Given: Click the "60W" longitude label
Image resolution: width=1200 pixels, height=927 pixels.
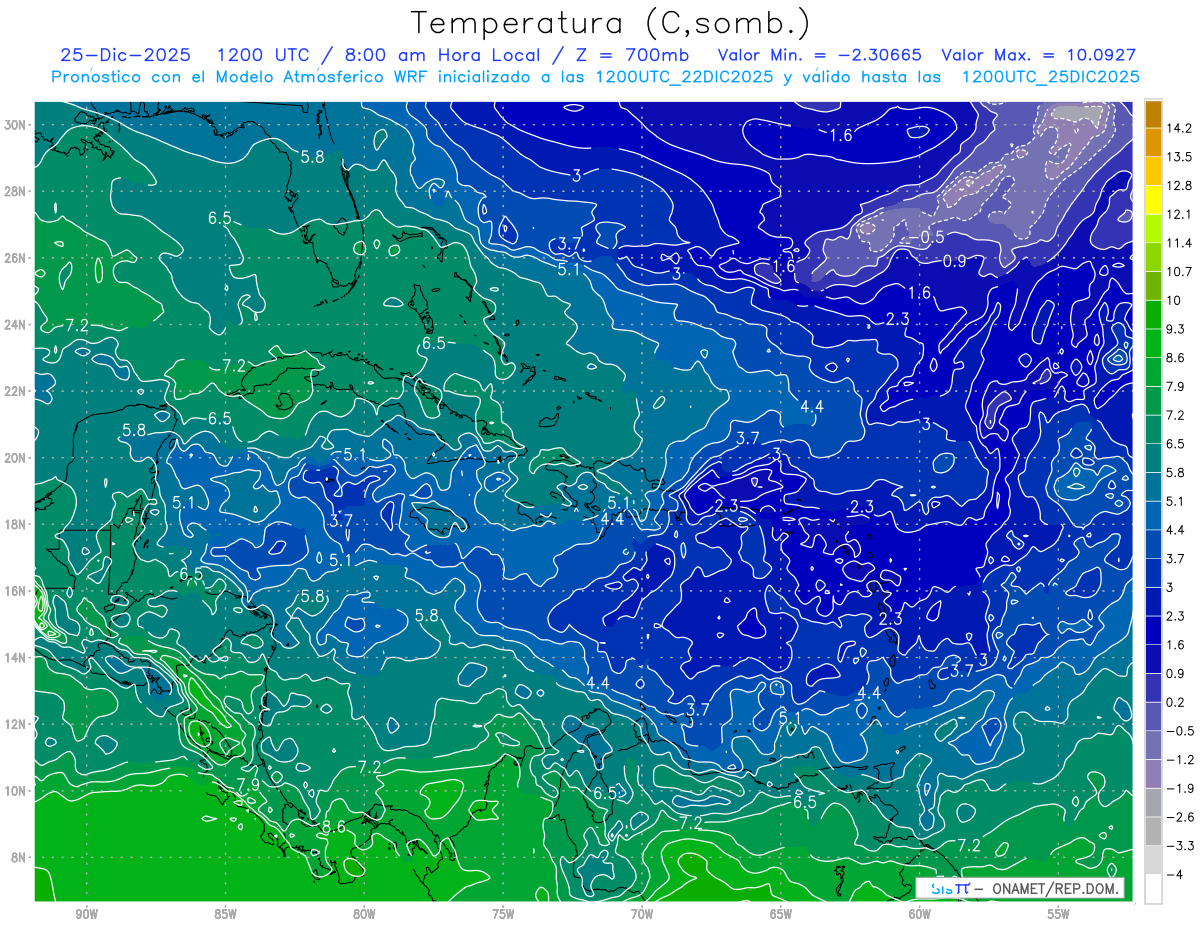Looking at the screenshot, I should 920,915.
